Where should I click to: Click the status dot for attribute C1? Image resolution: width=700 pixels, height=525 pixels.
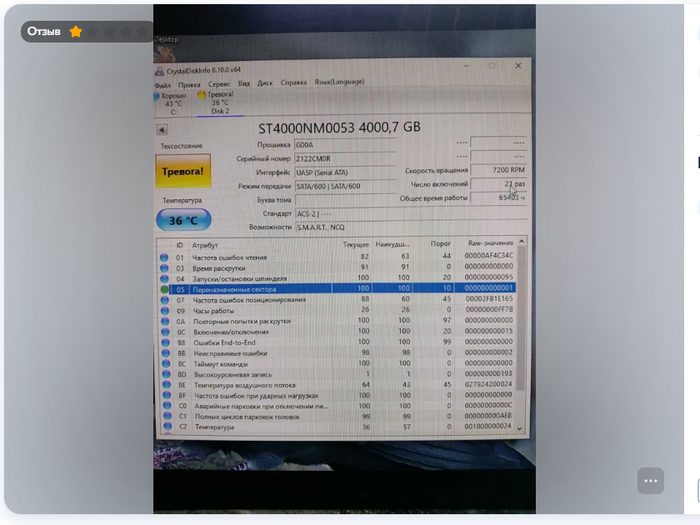(x=167, y=417)
